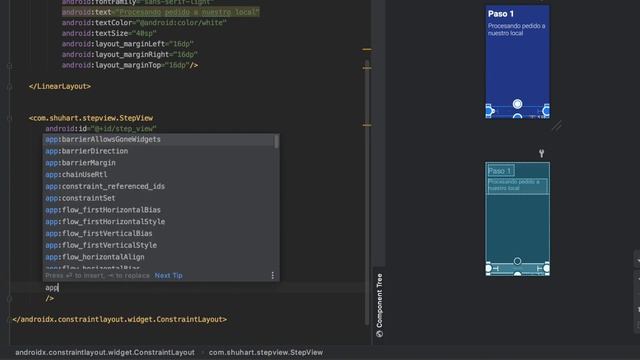Click the wrench icon above blueprint preview
Screen dimensions: 640x360
coord(541,153)
